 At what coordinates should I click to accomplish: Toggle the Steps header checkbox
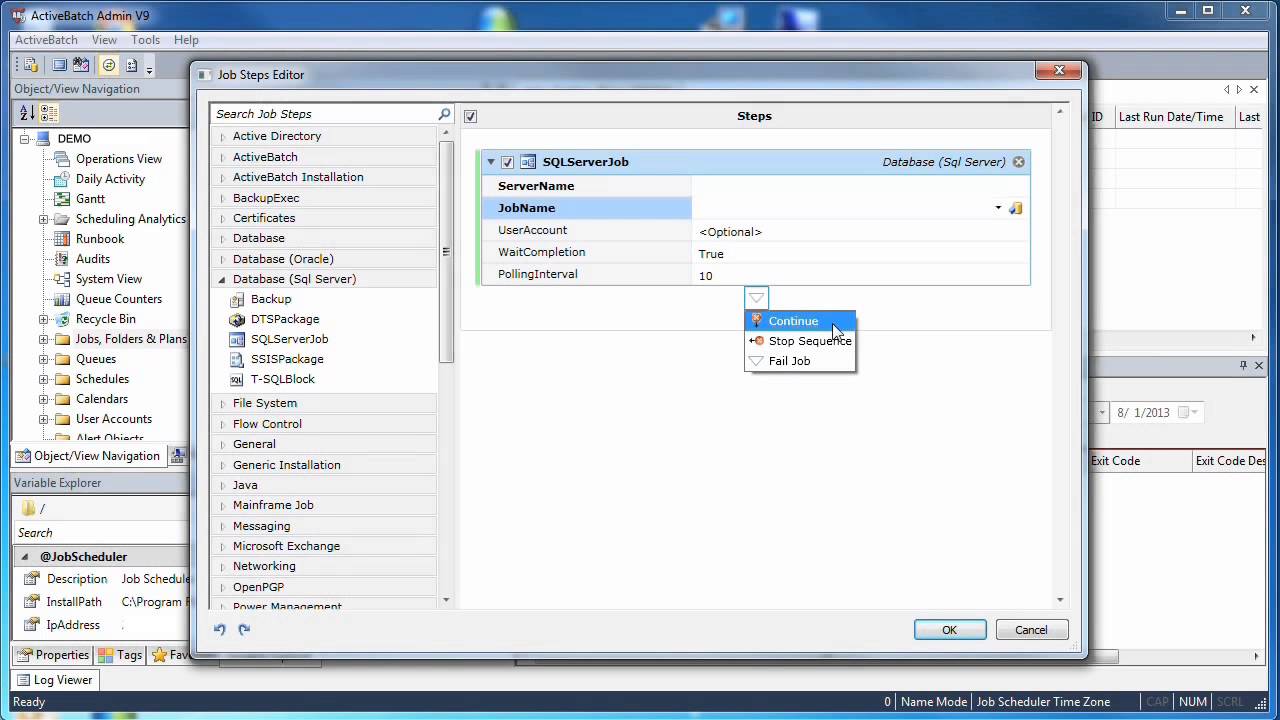(470, 116)
